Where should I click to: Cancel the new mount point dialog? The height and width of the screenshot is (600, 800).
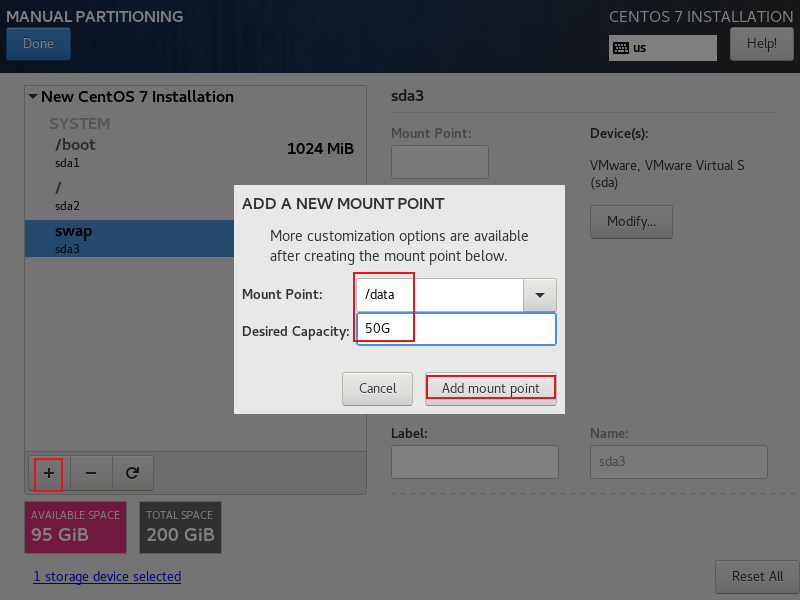(x=377, y=388)
